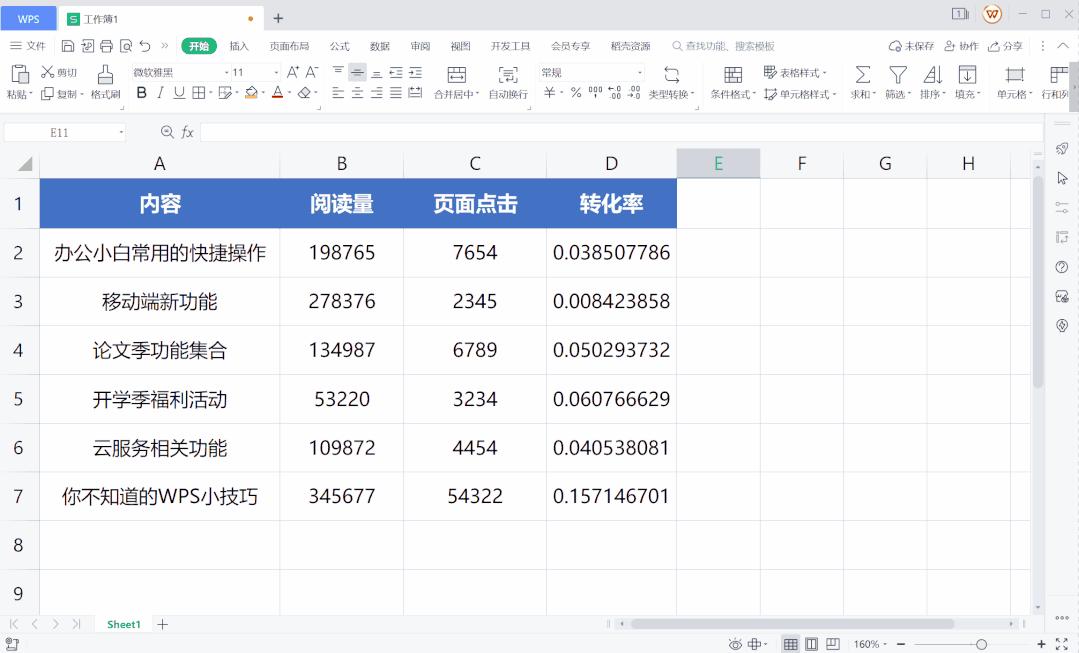Image resolution: width=1079 pixels, height=653 pixels.
Task: Click the 合并居中 merge and center icon
Action: pyautogui.click(x=457, y=77)
